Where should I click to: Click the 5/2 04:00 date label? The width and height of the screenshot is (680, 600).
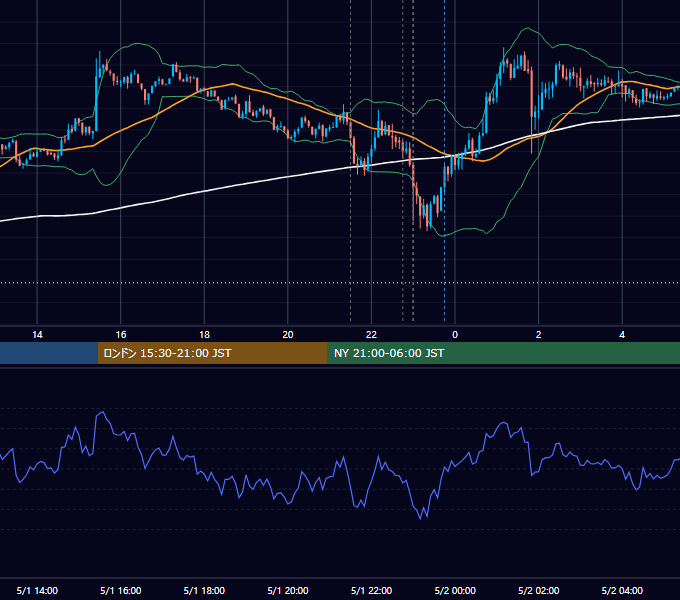pyautogui.click(x=622, y=590)
